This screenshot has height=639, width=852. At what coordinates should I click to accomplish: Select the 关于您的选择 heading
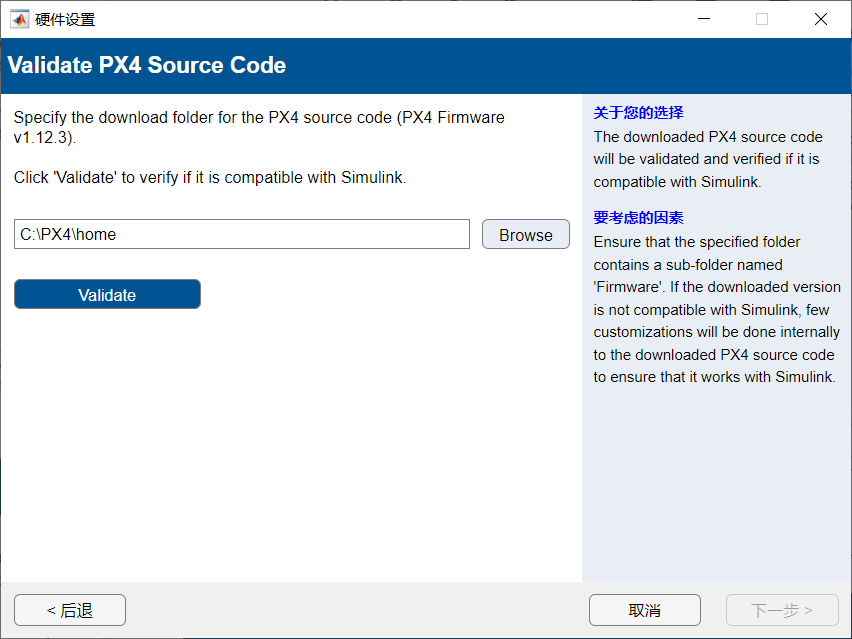pyautogui.click(x=638, y=113)
